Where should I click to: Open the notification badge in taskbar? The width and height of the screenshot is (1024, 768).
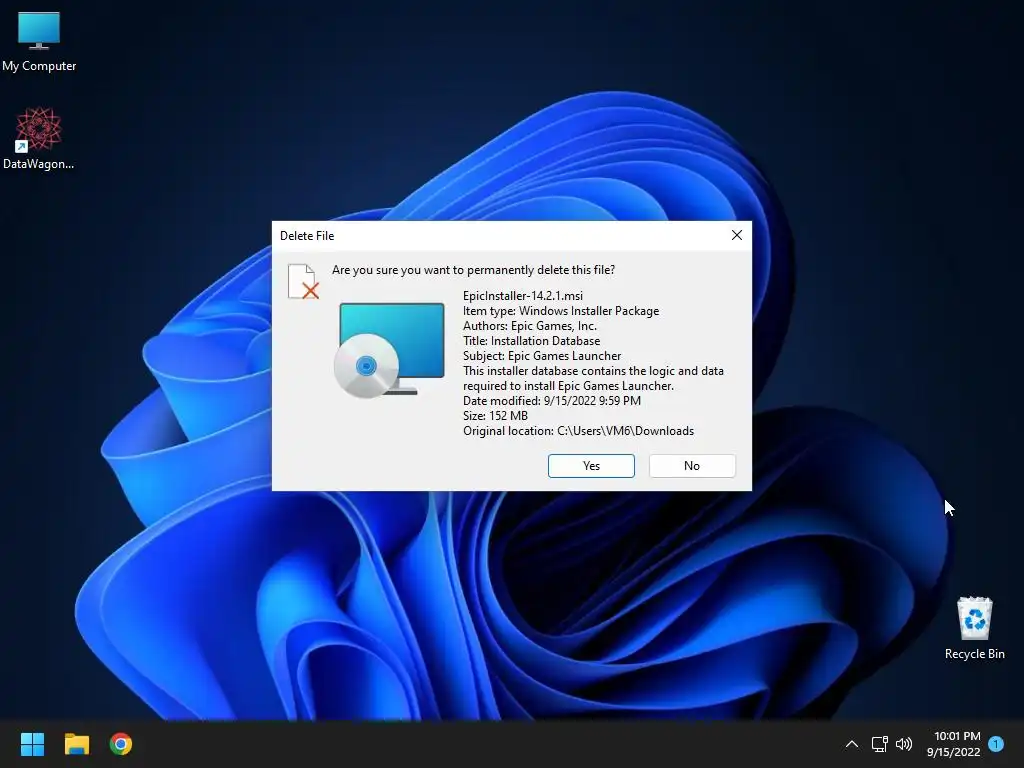click(996, 744)
